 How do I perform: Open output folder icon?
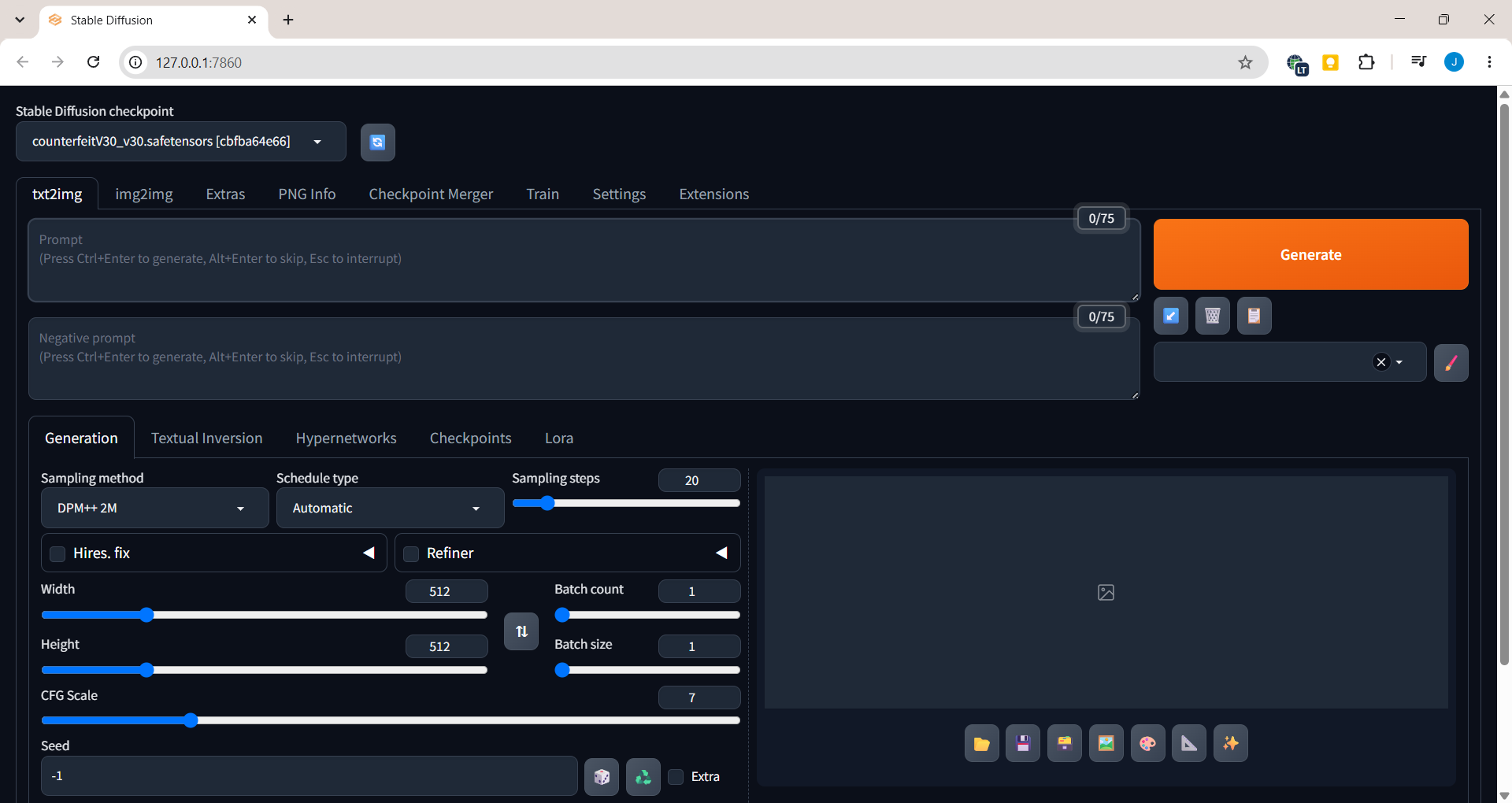point(982,743)
